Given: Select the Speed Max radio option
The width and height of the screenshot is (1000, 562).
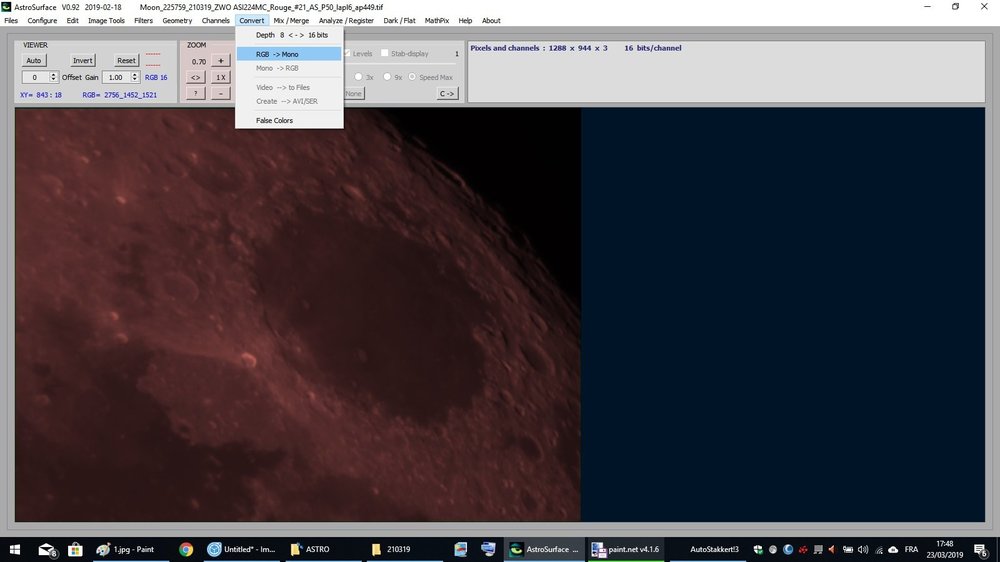Looking at the screenshot, I should tap(412, 77).
